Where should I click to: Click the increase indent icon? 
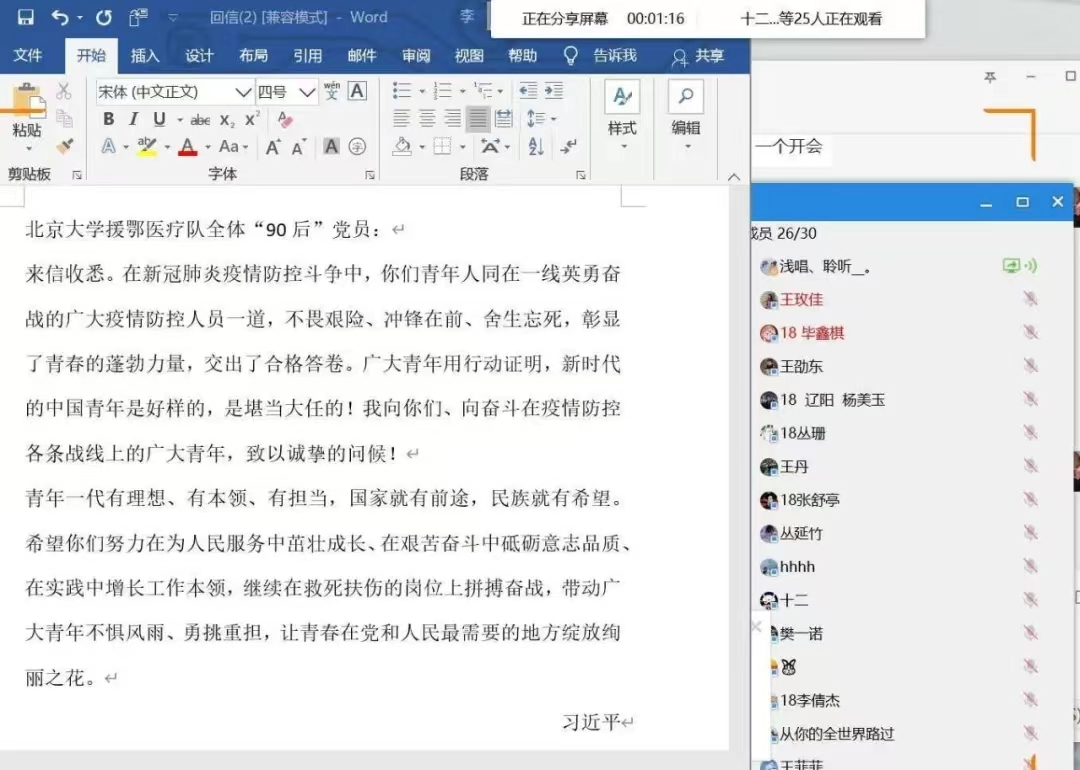tap(552, 91)
